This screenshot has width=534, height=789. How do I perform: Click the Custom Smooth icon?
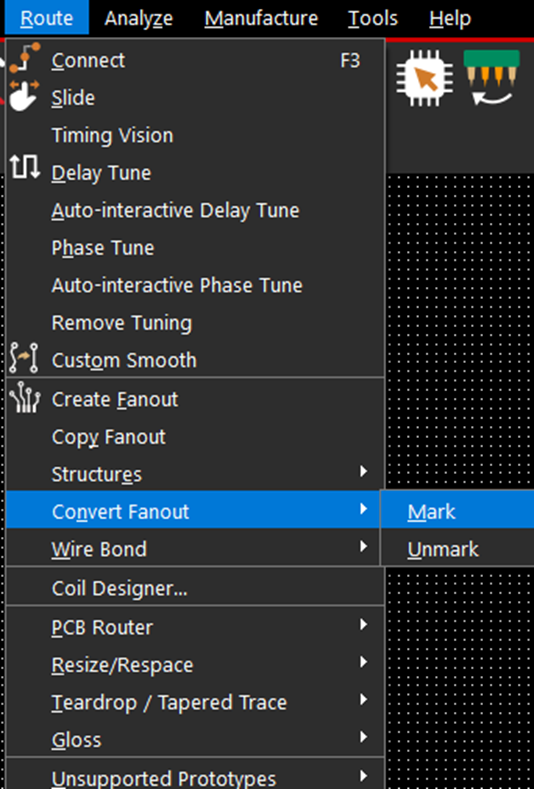click(25, 358)
